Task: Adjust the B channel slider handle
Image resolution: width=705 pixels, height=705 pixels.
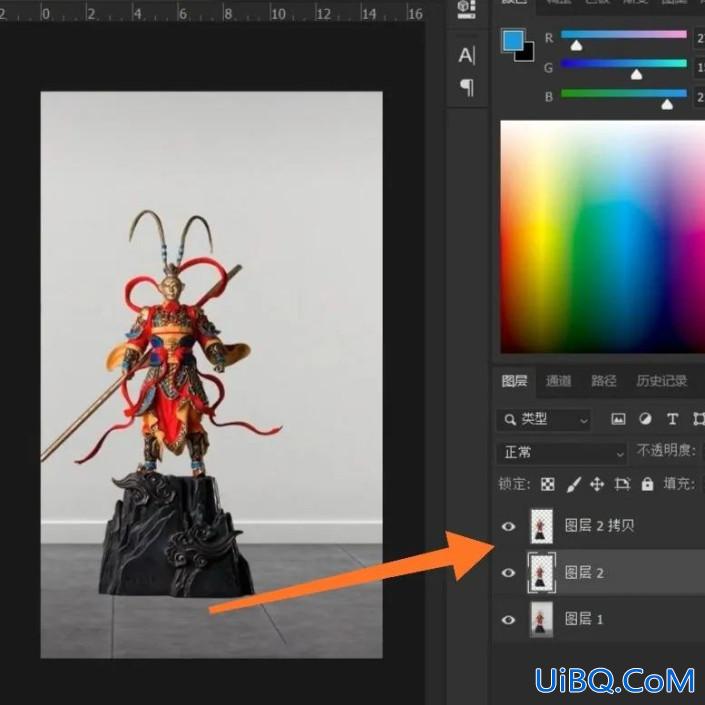Action: click(667, 104)
